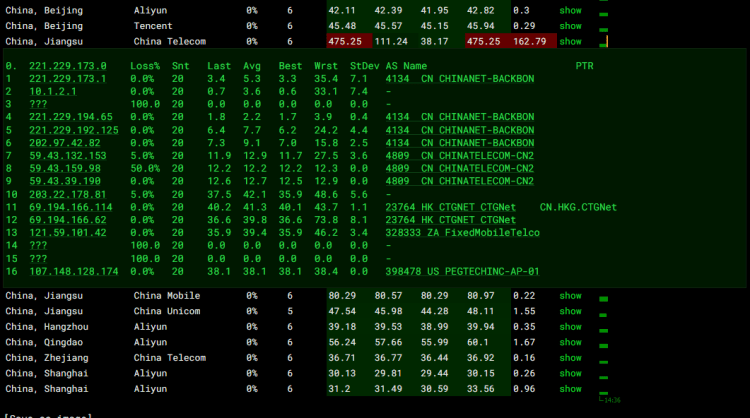Viewport: 750px width, 418px height.
Task: Open hop 1 IP 221.229.173.1
Action: (x=67, y=79)
